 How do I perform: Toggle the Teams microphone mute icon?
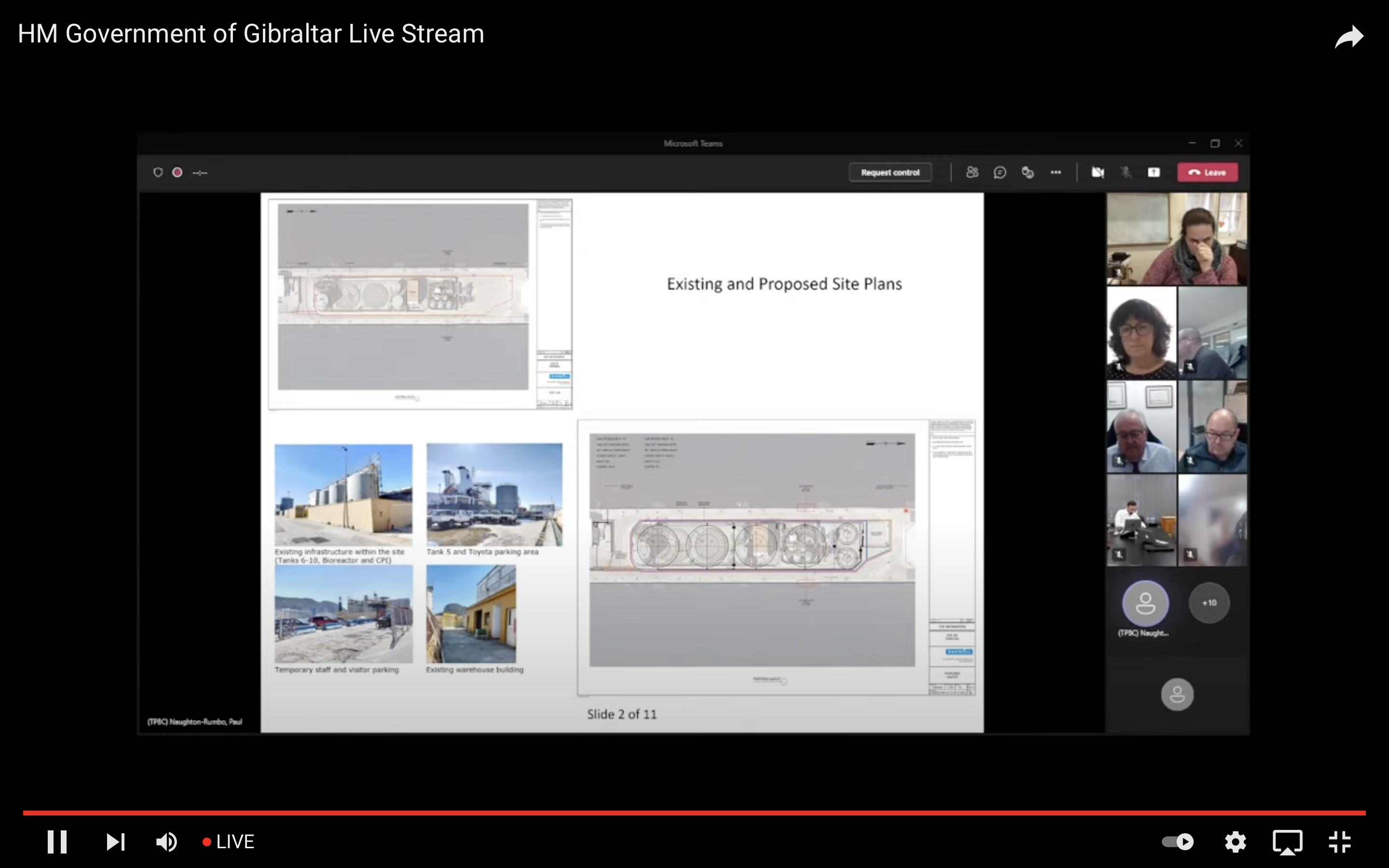coord(1126,172)
